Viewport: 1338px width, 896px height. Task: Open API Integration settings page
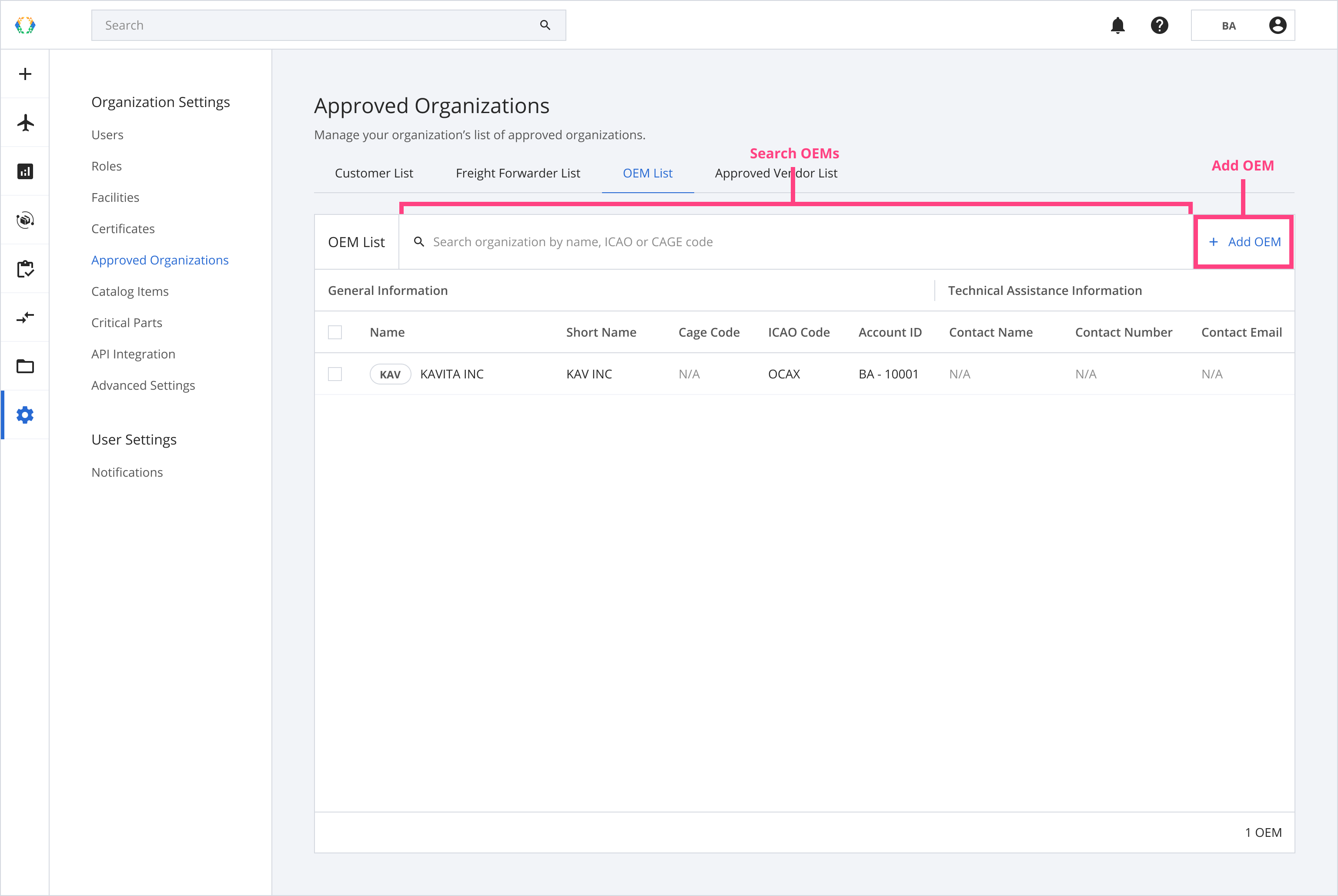(x=133, y=354)
